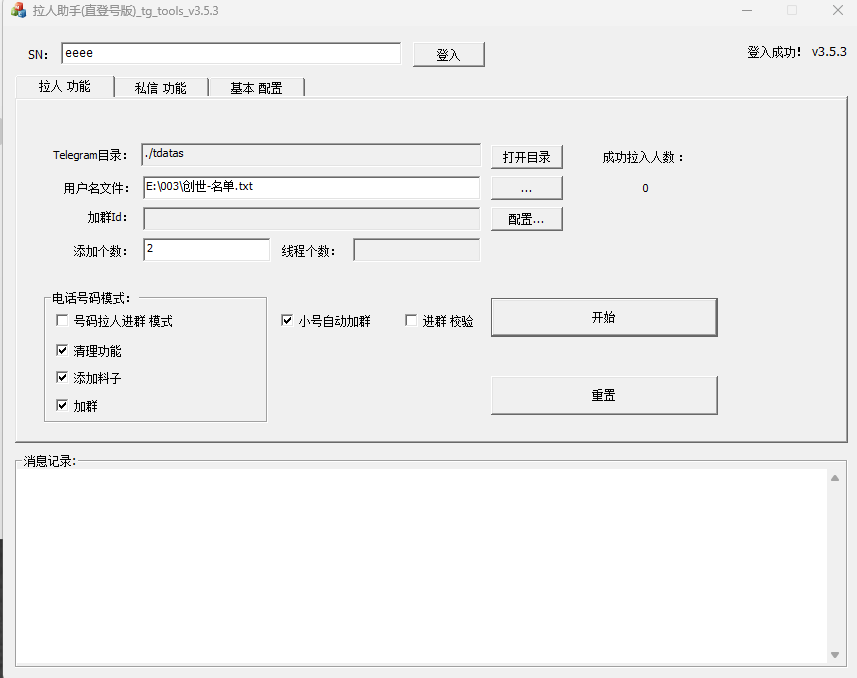Focus the 添加个数 number field

click(206, 249)
